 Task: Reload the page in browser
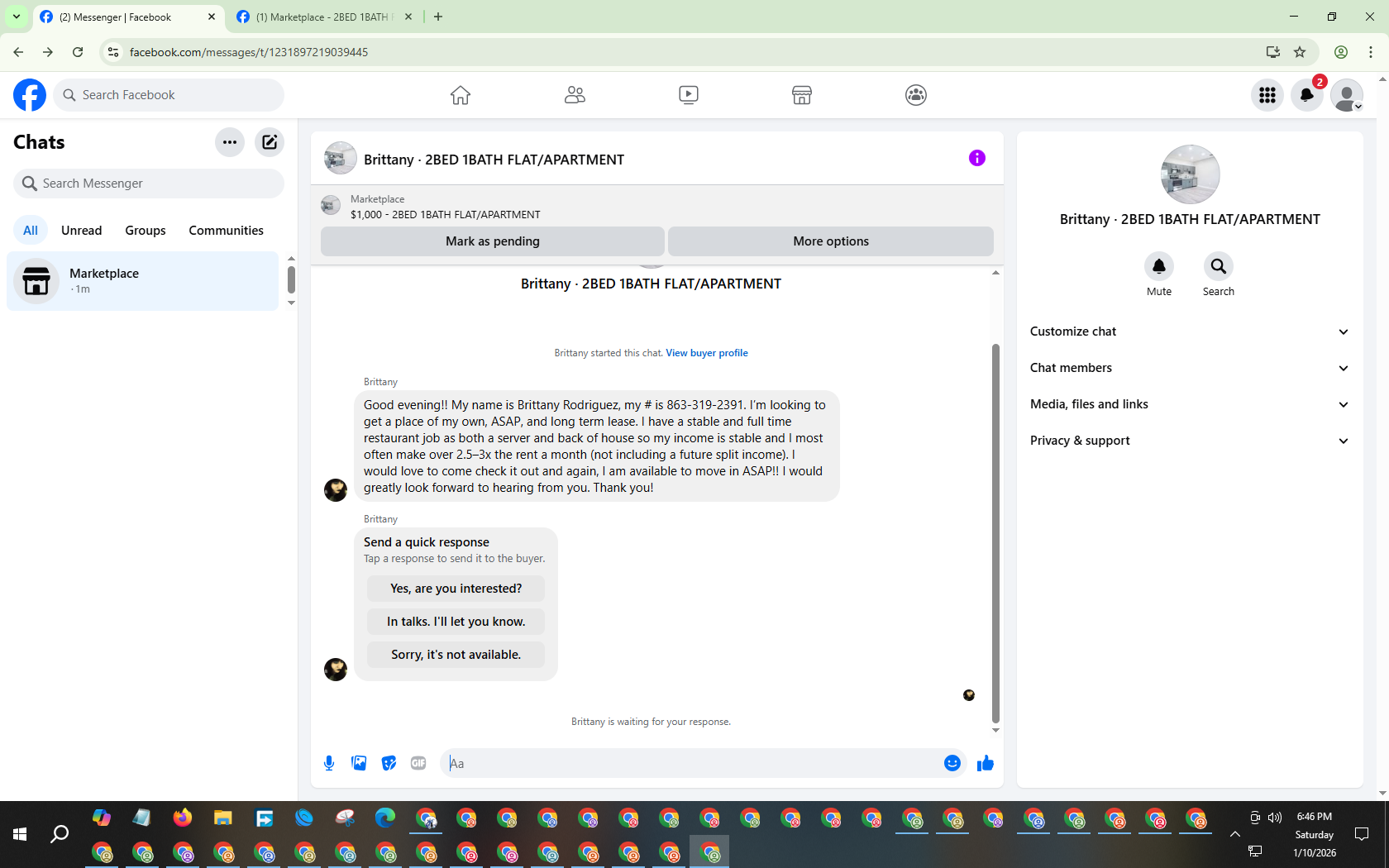coord(78,52)
